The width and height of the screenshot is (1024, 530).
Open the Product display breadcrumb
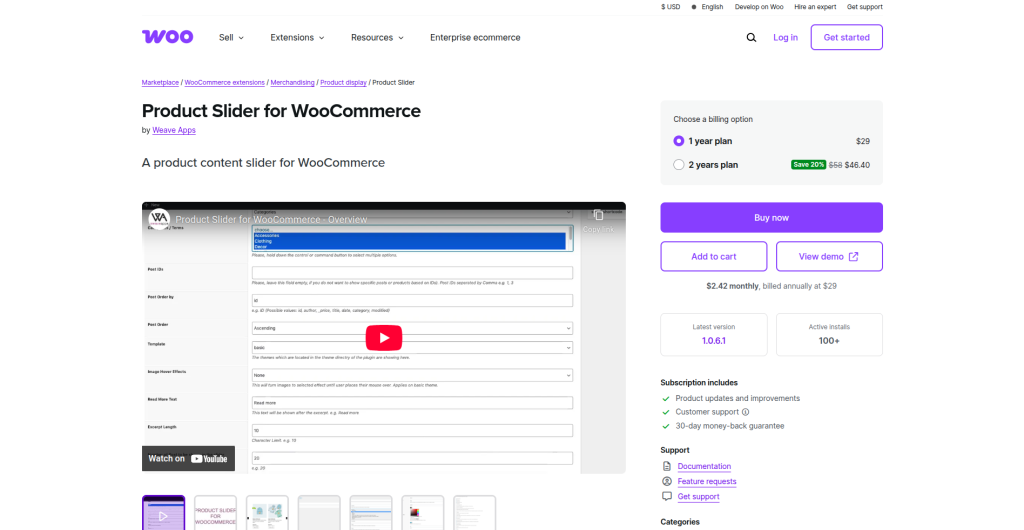343,82
